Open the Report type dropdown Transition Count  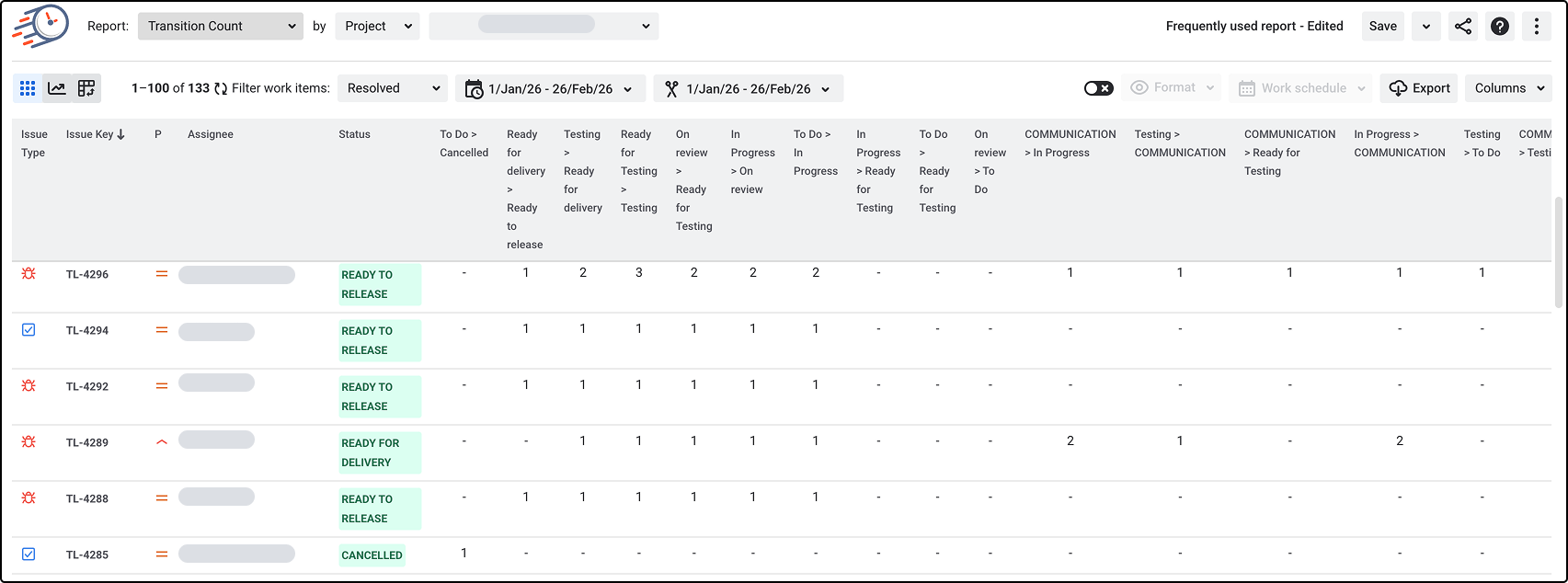[221, 27]
